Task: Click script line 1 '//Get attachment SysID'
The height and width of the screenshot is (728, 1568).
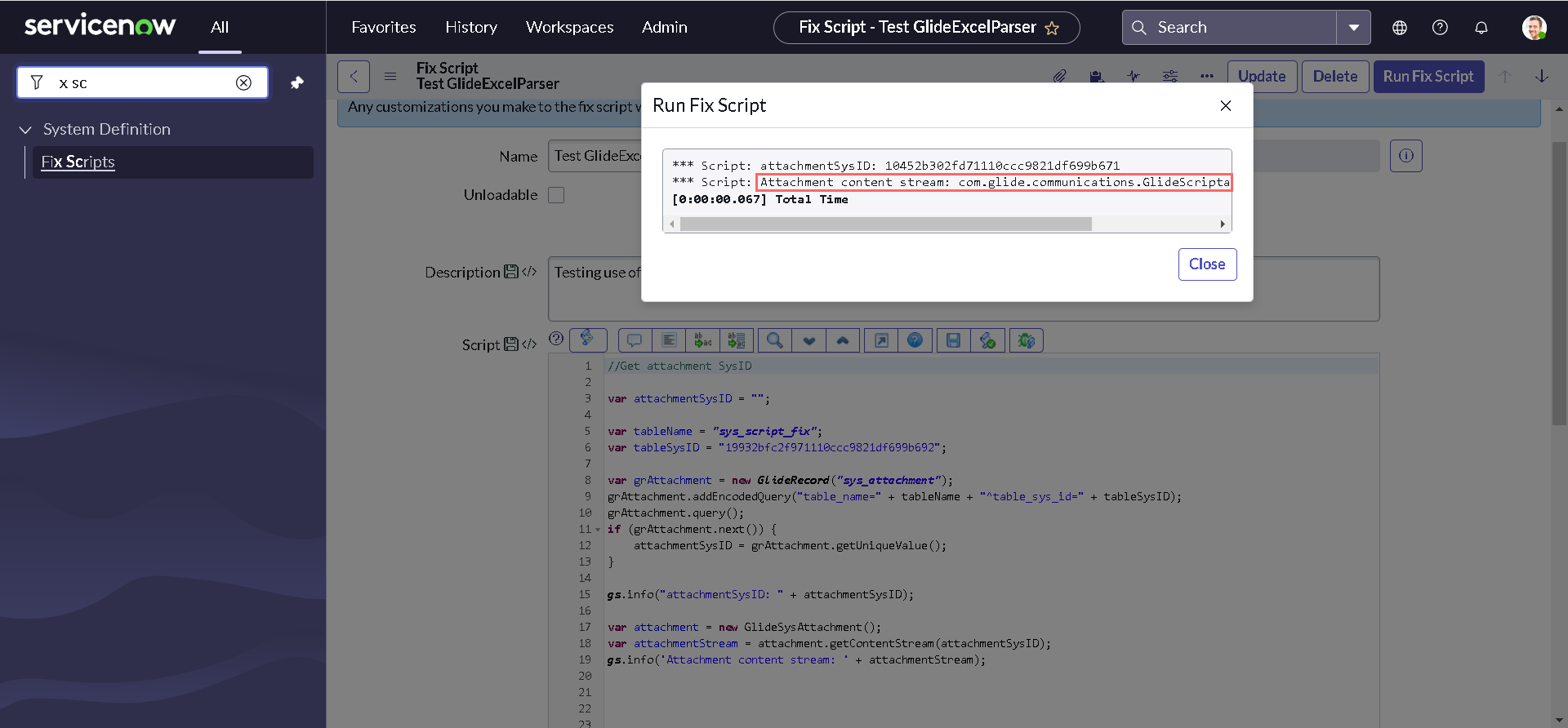Action: pyautogui.click(x=679, y=366)
